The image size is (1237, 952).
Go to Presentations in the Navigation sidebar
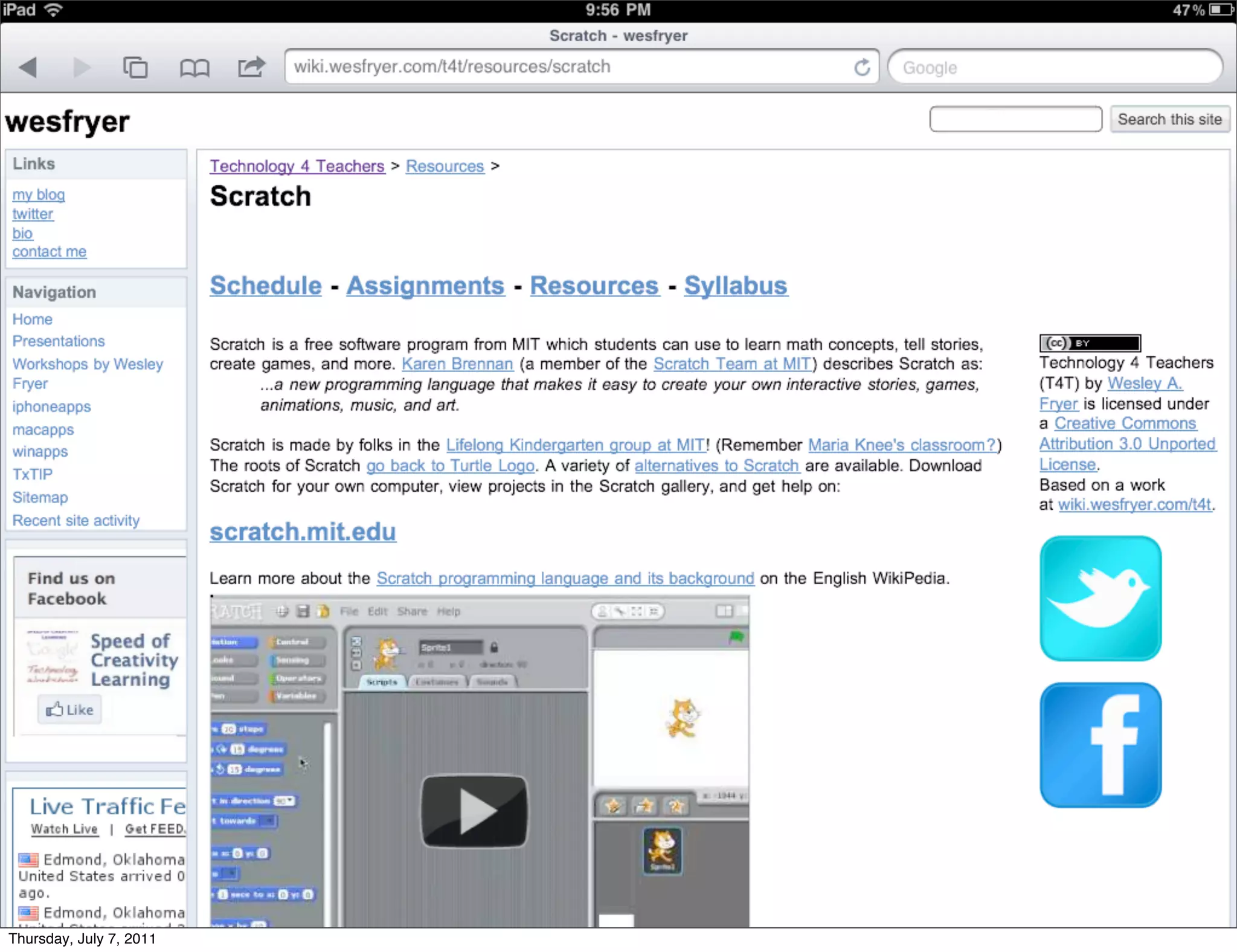[59, 341]
